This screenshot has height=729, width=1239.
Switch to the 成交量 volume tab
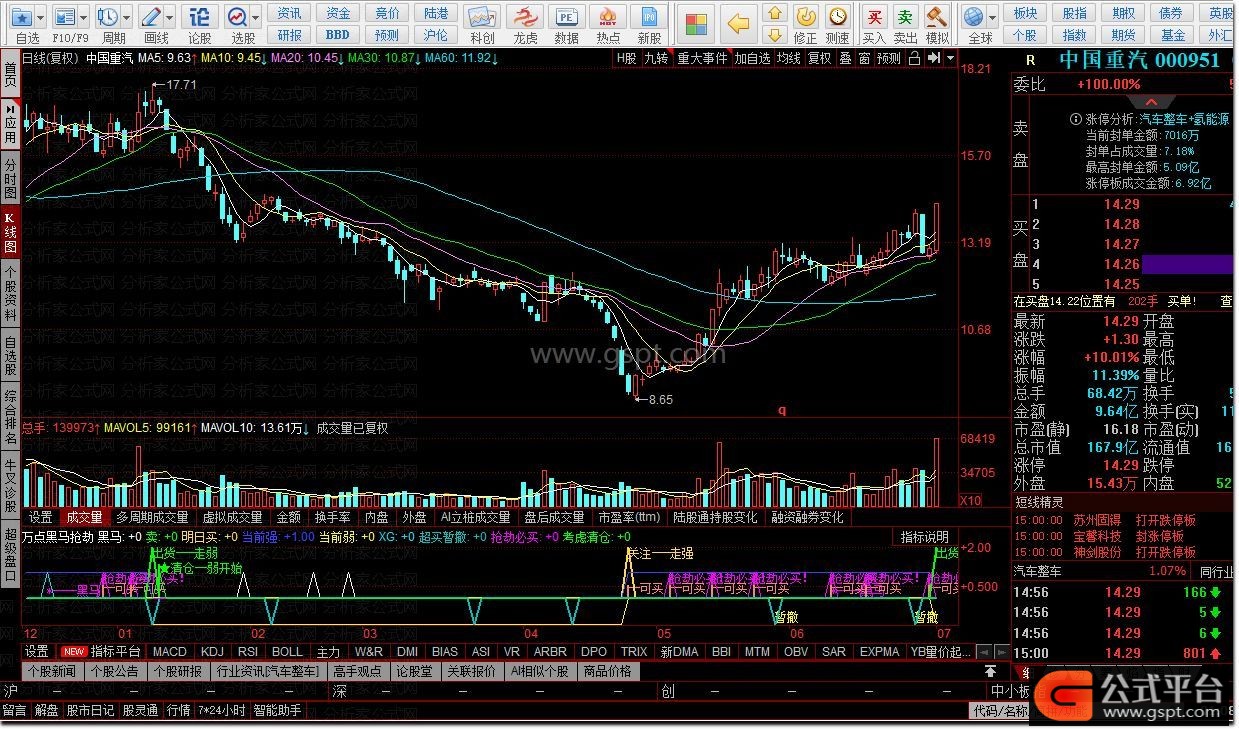(84, 517)
